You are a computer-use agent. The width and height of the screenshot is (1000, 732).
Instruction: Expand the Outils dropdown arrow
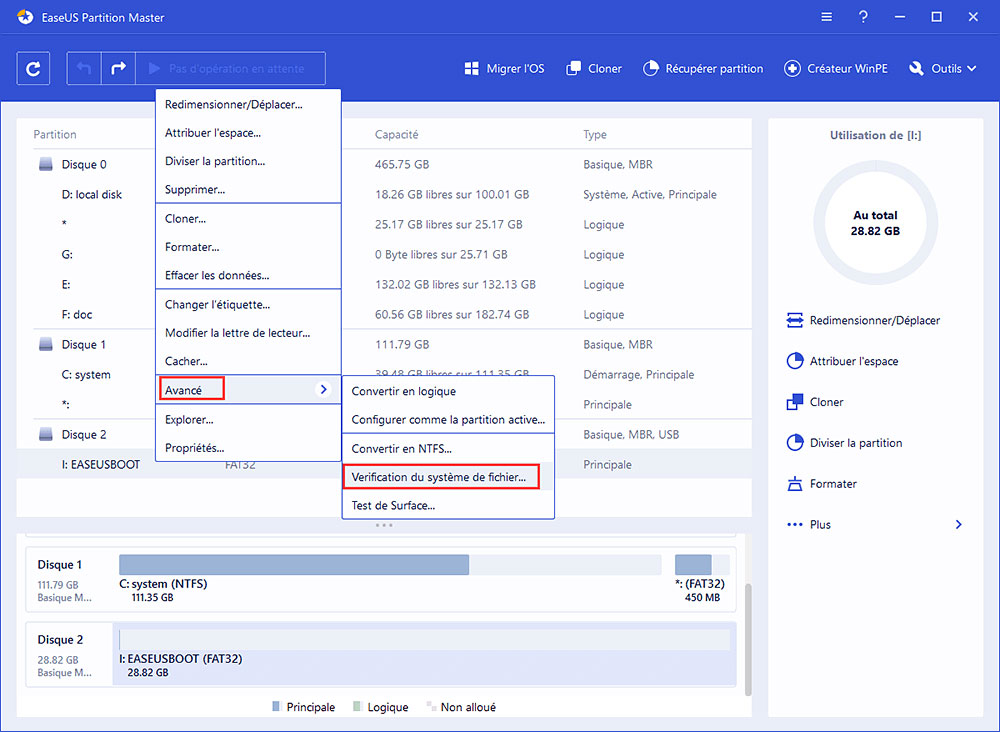pos(971,68)
